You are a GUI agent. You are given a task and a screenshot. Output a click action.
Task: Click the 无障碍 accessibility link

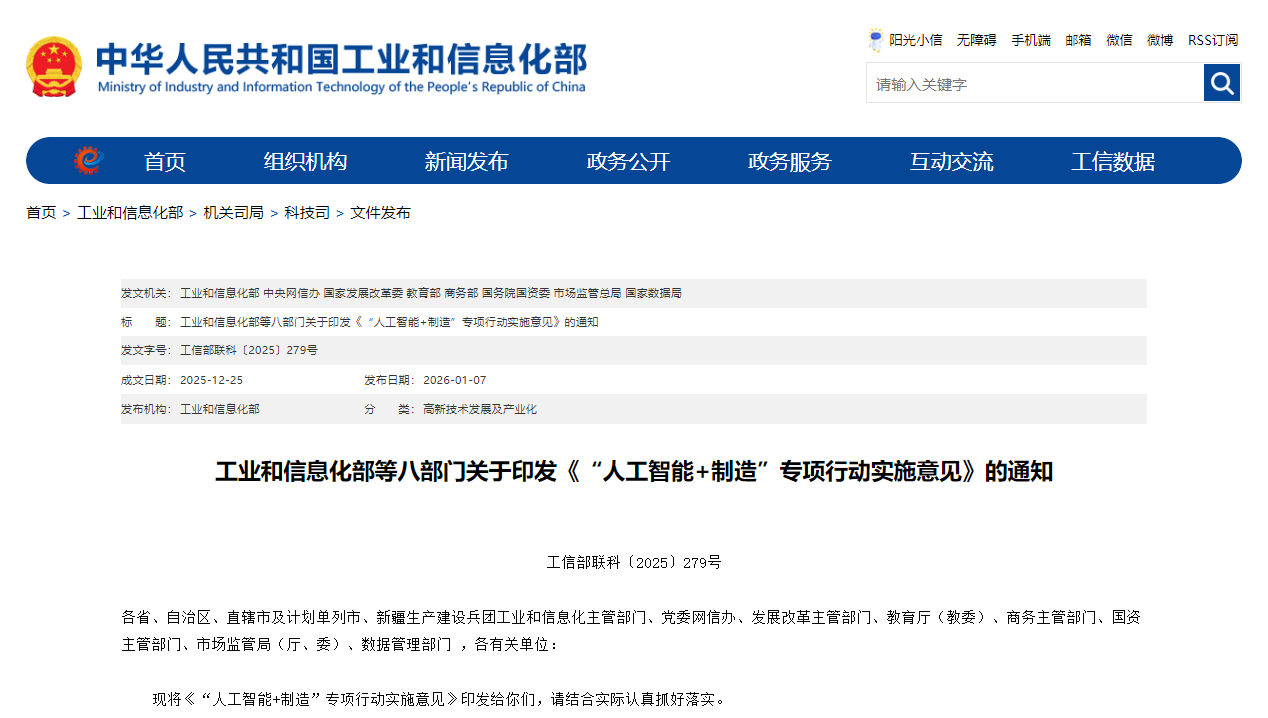pyautogui.click(x=976, y=40)
